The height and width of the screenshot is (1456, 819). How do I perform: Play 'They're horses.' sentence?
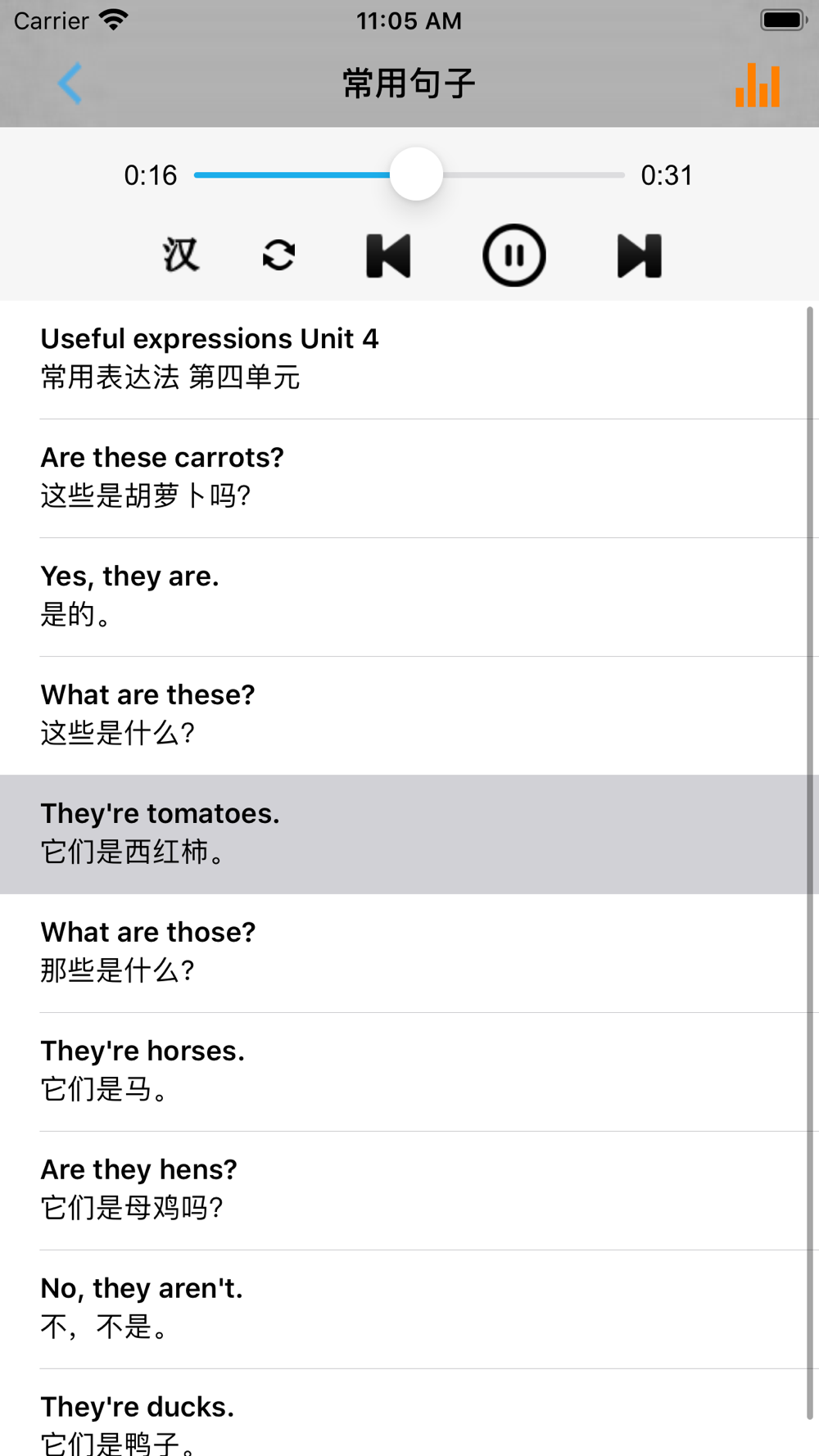tap(409, 1072)
